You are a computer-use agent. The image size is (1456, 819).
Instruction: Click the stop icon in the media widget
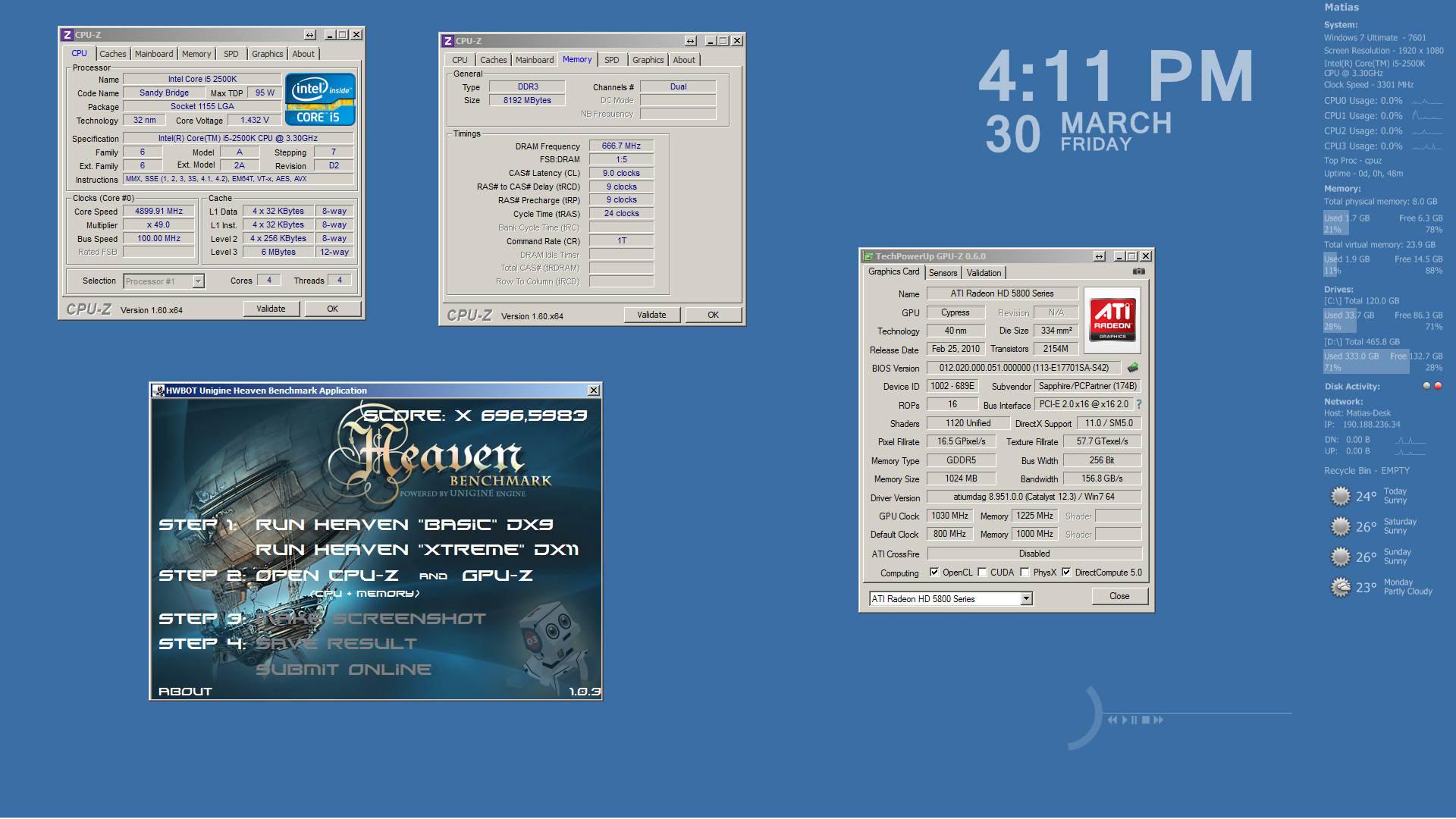tap(1146, 720)
